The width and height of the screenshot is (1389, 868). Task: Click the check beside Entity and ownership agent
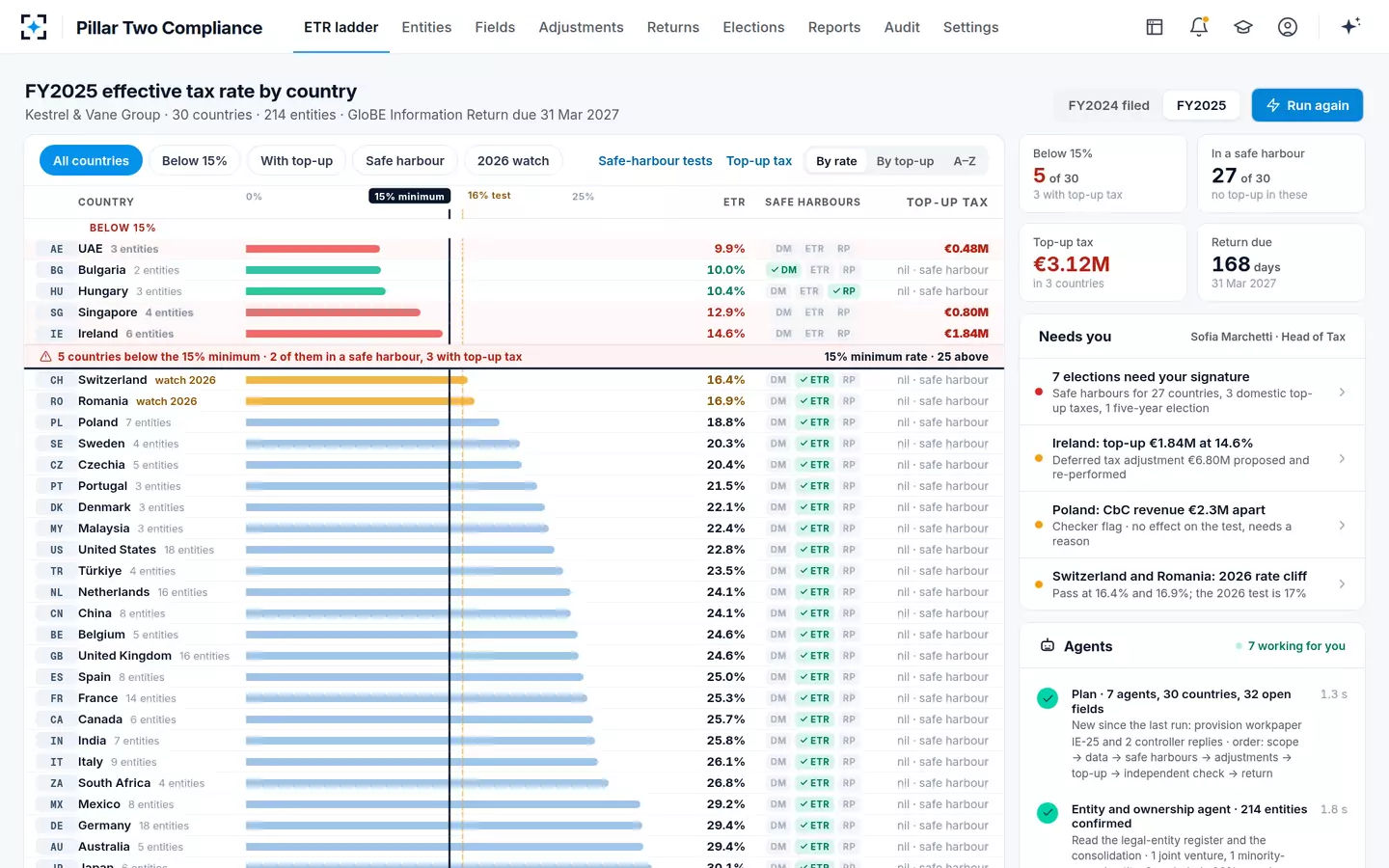(x=1048, y=813)
